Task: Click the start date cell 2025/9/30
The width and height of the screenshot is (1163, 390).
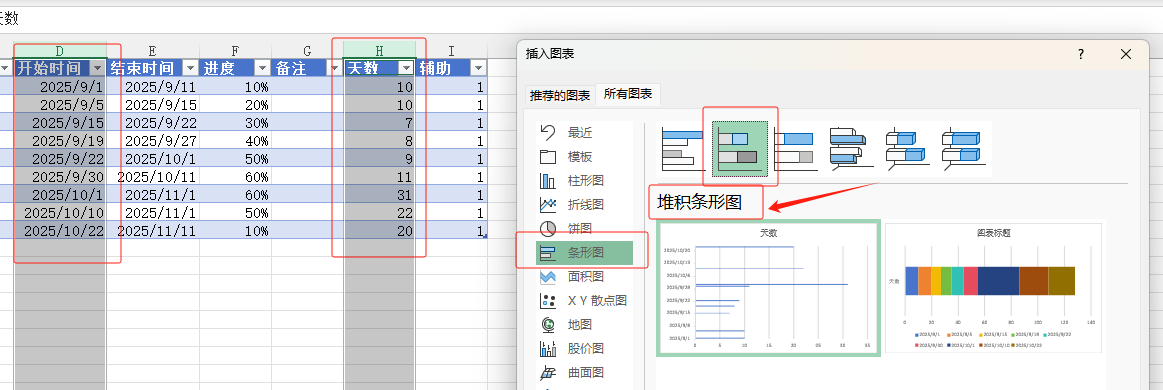Action: pos(61,176)
